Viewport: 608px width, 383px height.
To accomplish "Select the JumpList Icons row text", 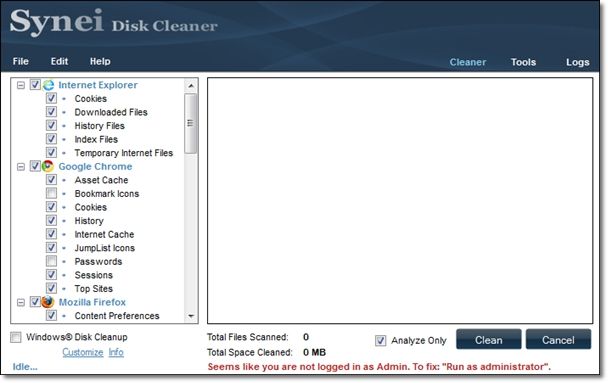I will 104,248.
